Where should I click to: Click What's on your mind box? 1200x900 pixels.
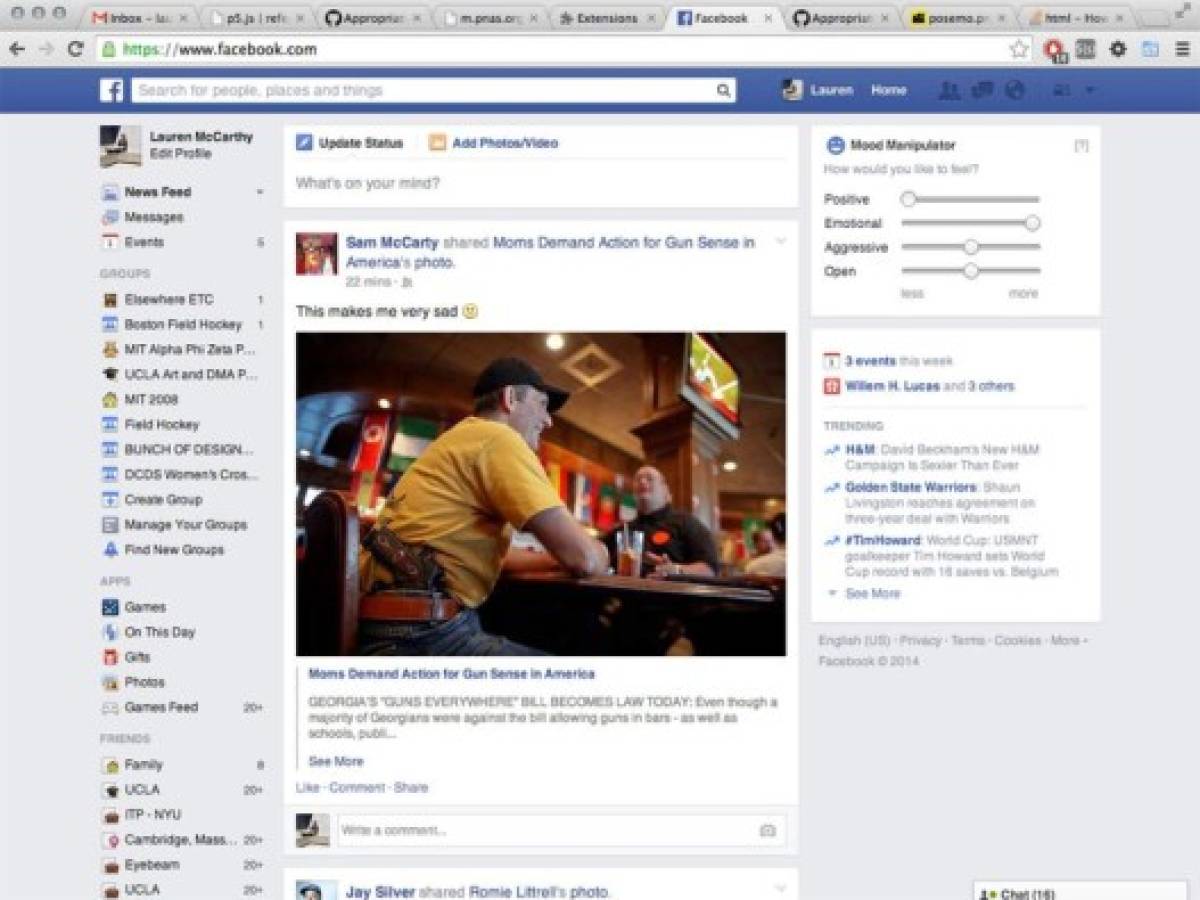(540, 183)
